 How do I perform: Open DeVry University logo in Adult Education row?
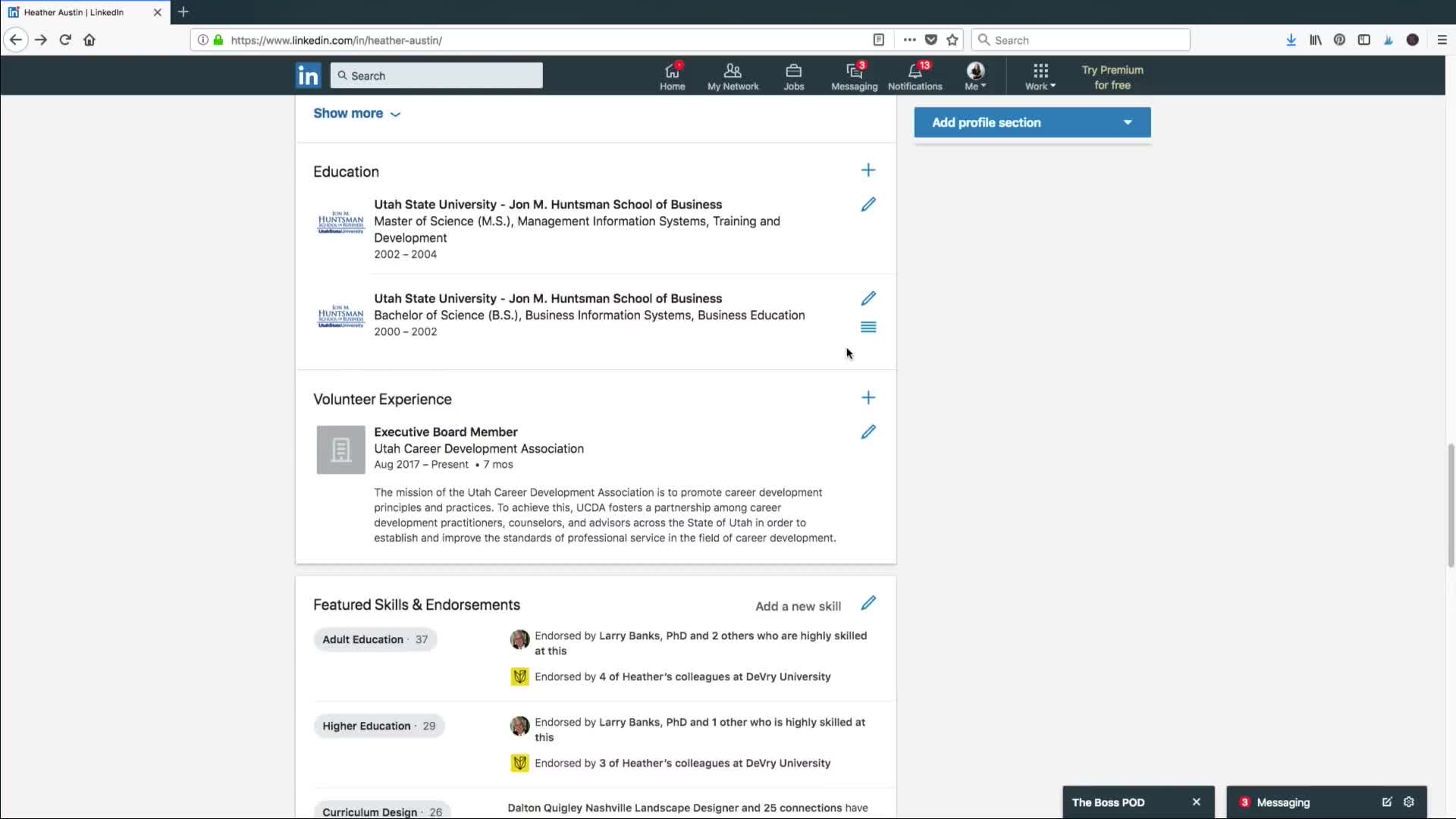pyautogui.click(x=519, y=676)
